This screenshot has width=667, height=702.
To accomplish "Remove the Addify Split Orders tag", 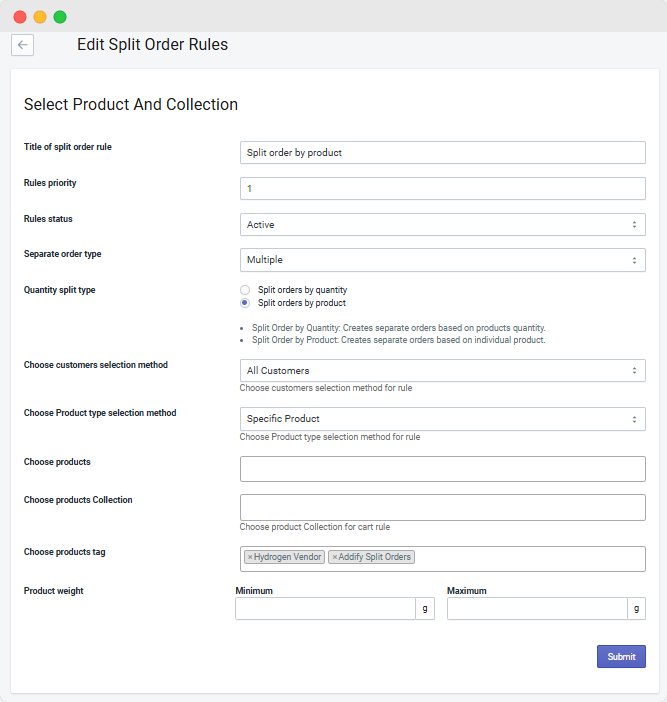I will click(x=335, y=557).
